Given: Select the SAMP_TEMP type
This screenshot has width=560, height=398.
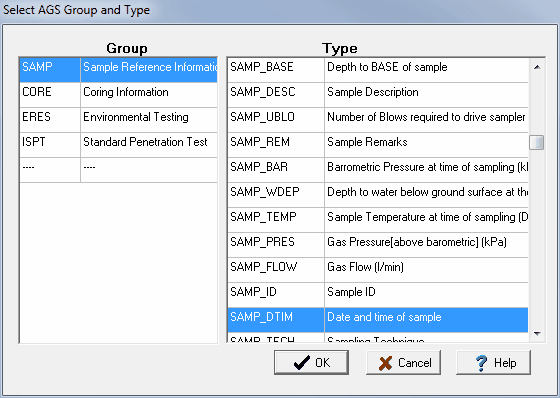Looking at the screenshot, I should (x=276, y=220).
